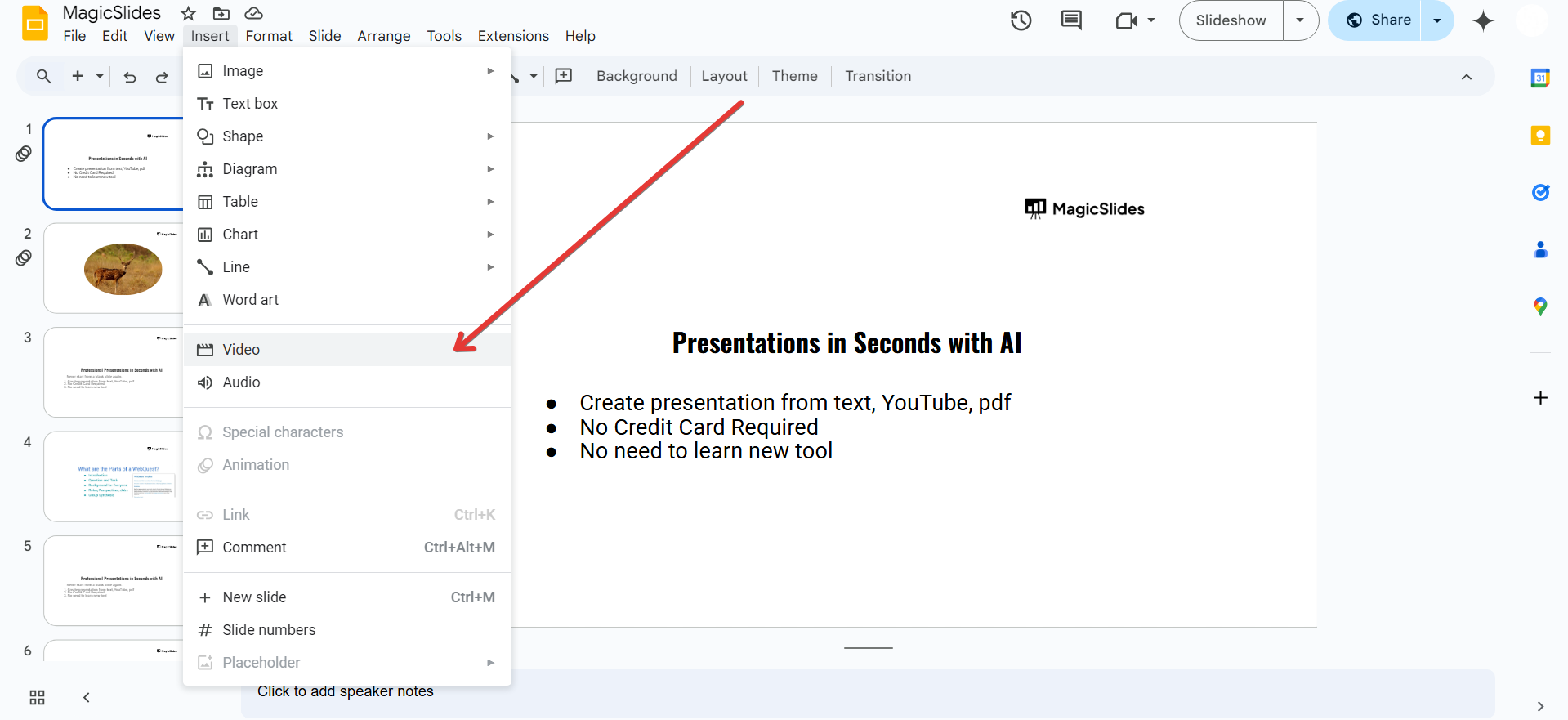
Task: Choose Slide numbers menu entry
Action: (x=347, y=630)
